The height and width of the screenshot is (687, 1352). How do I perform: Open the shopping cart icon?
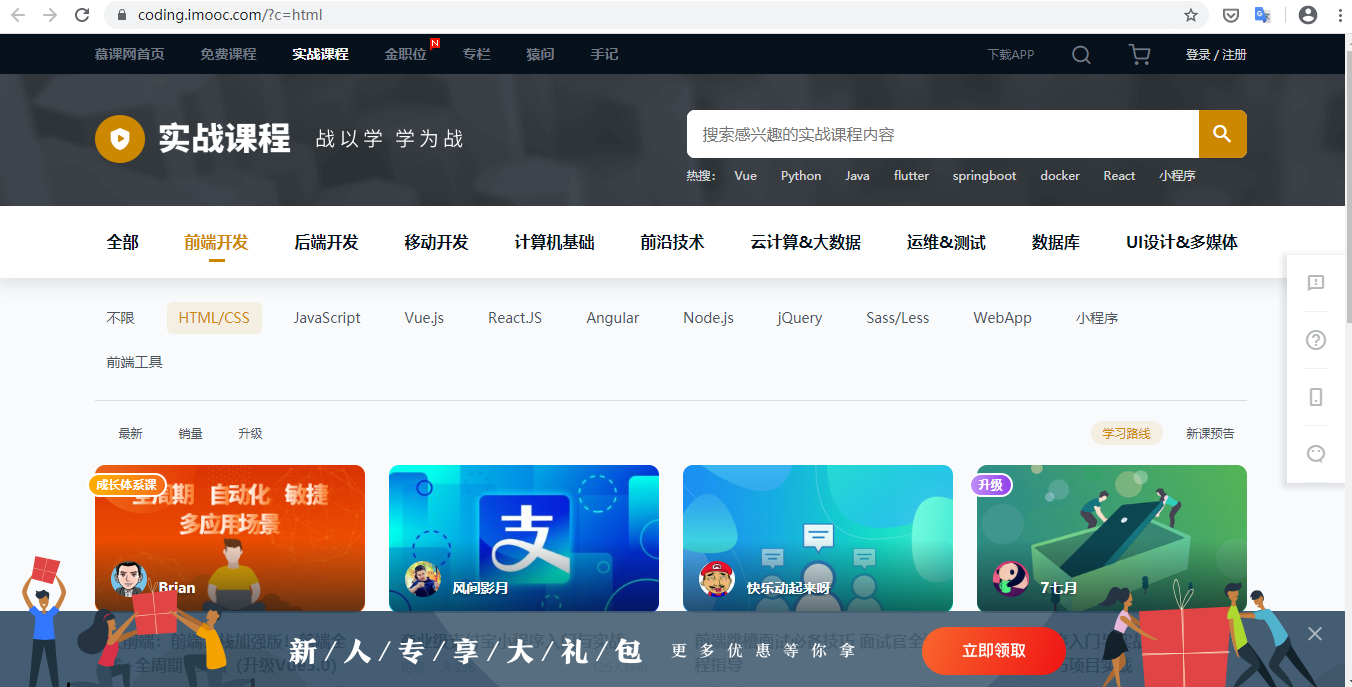pyautogui.click(x=1139, y=54)
